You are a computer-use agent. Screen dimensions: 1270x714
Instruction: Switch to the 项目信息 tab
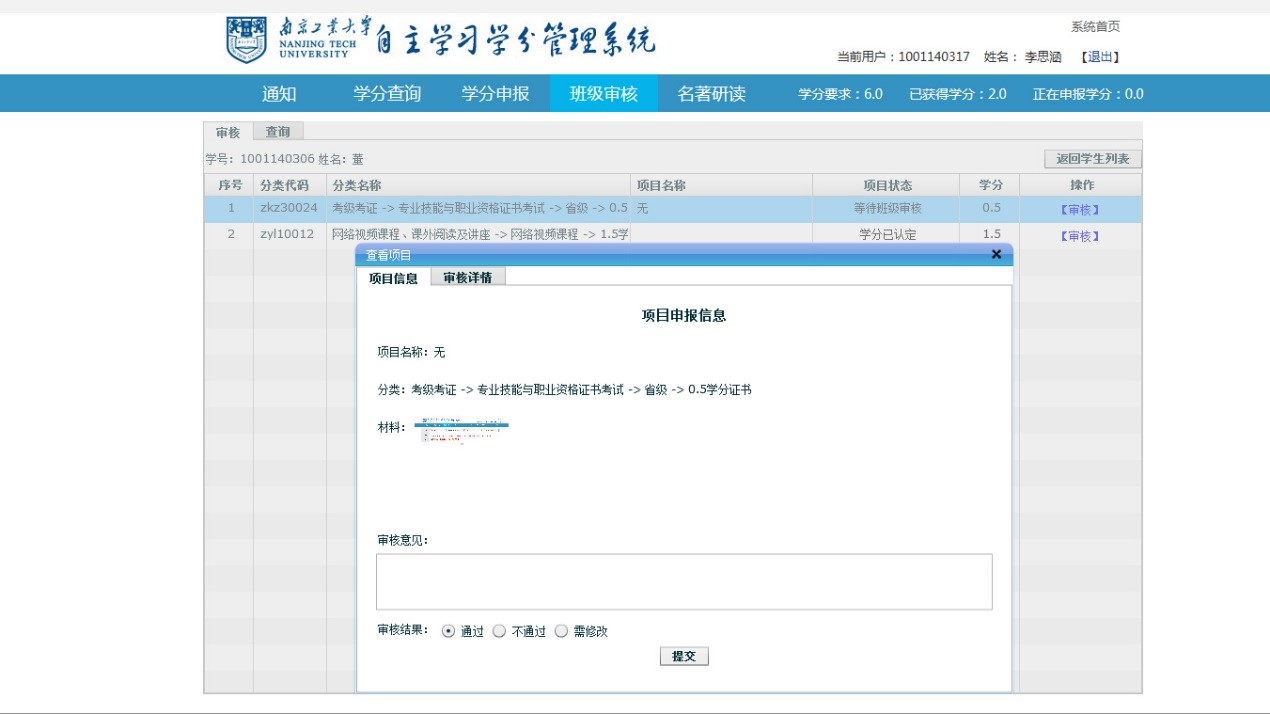pyautogui.click(x=393, y=278)
